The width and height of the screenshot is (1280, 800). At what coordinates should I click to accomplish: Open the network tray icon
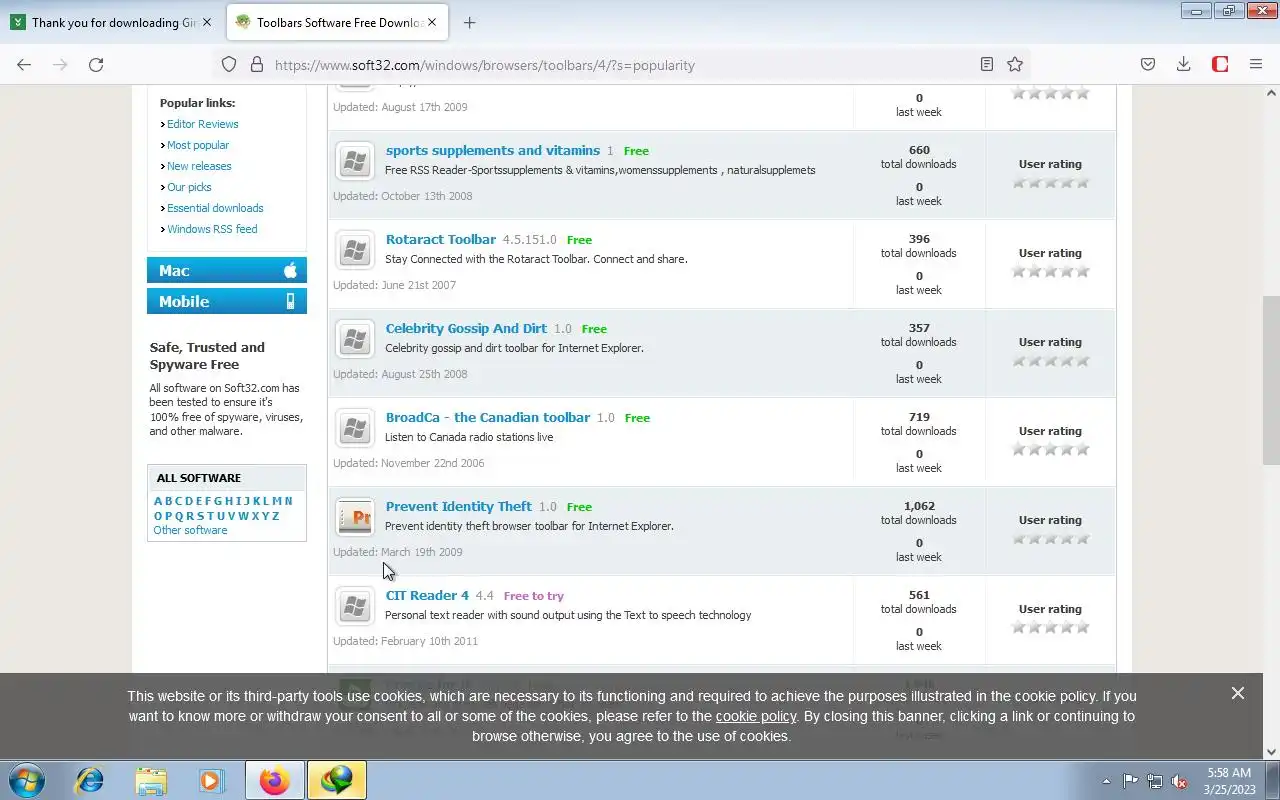tap(1155, 781)
